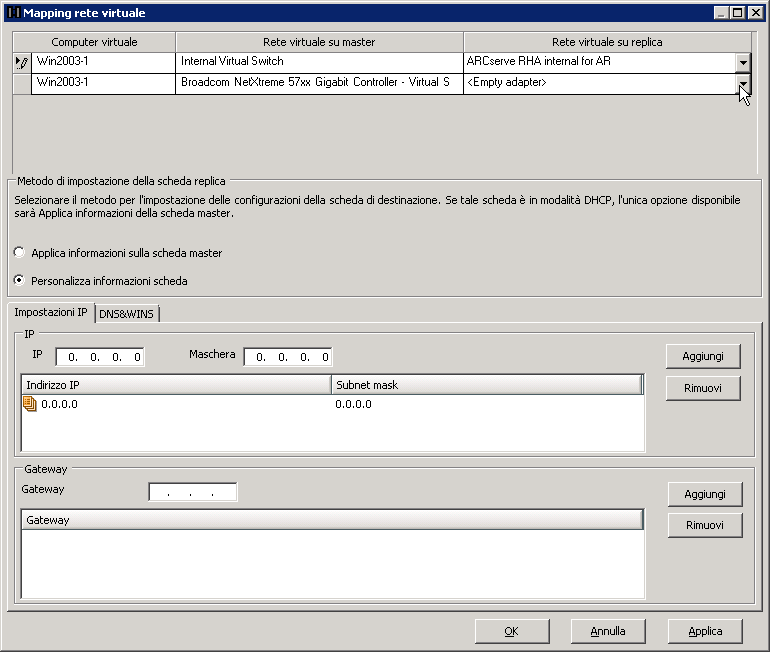
Task: Click the application icon in title bar
Action: [x=13, y=13]
